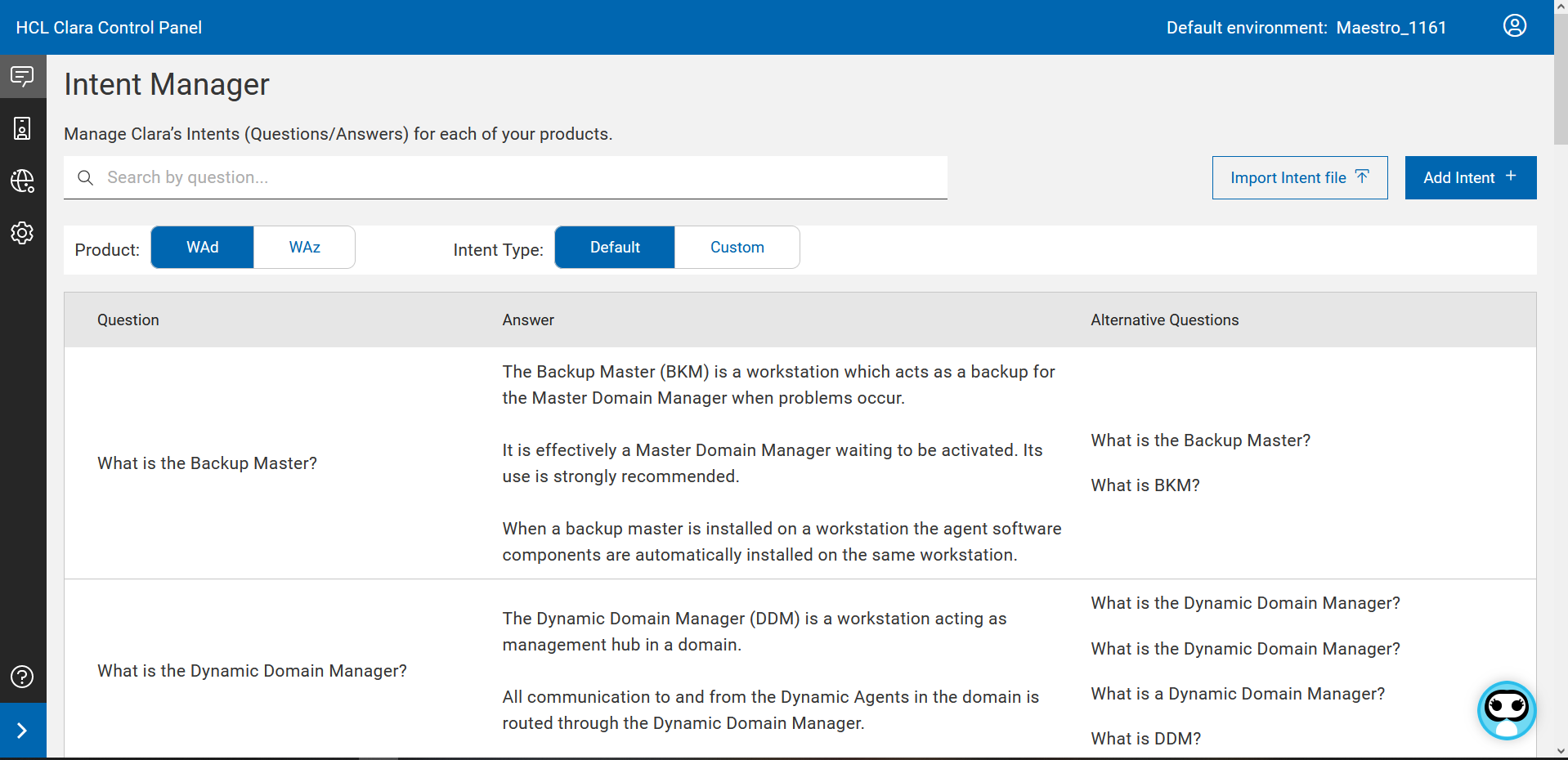Open the user profile account icon
Viewport: 1568px width, 760px height.
point(1514,26)
